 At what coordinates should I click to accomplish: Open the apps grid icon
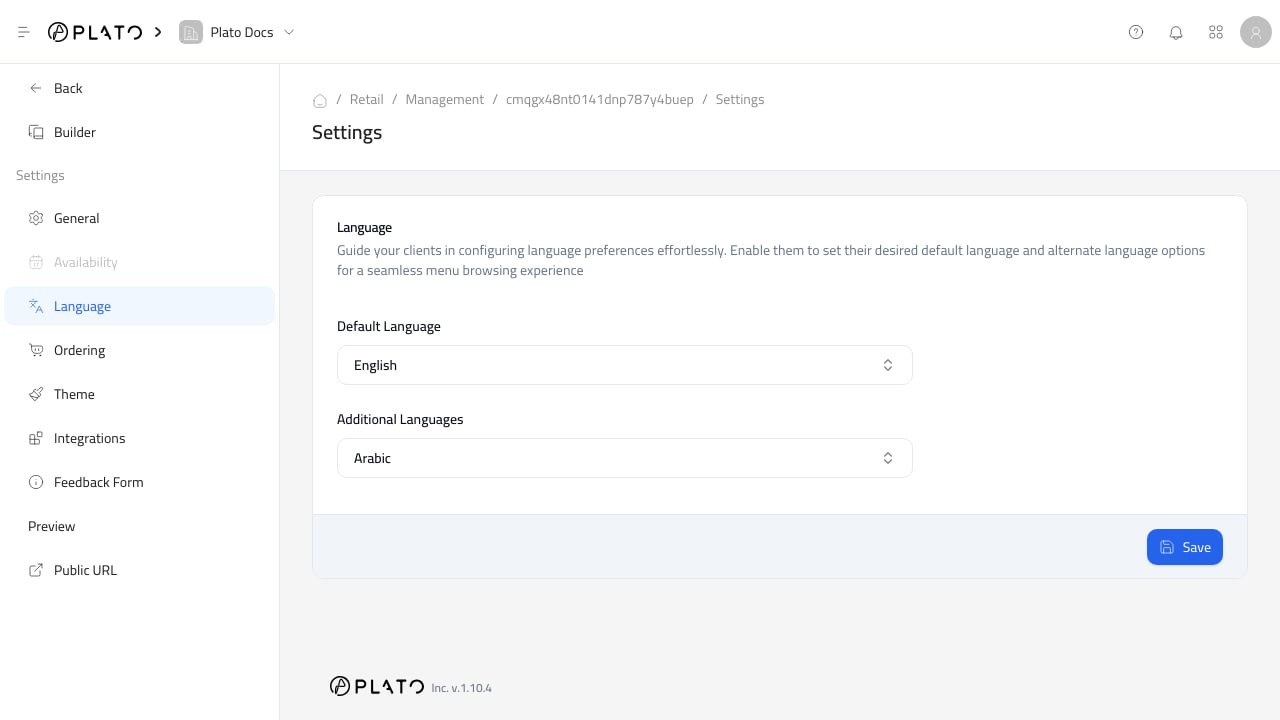1216,32
